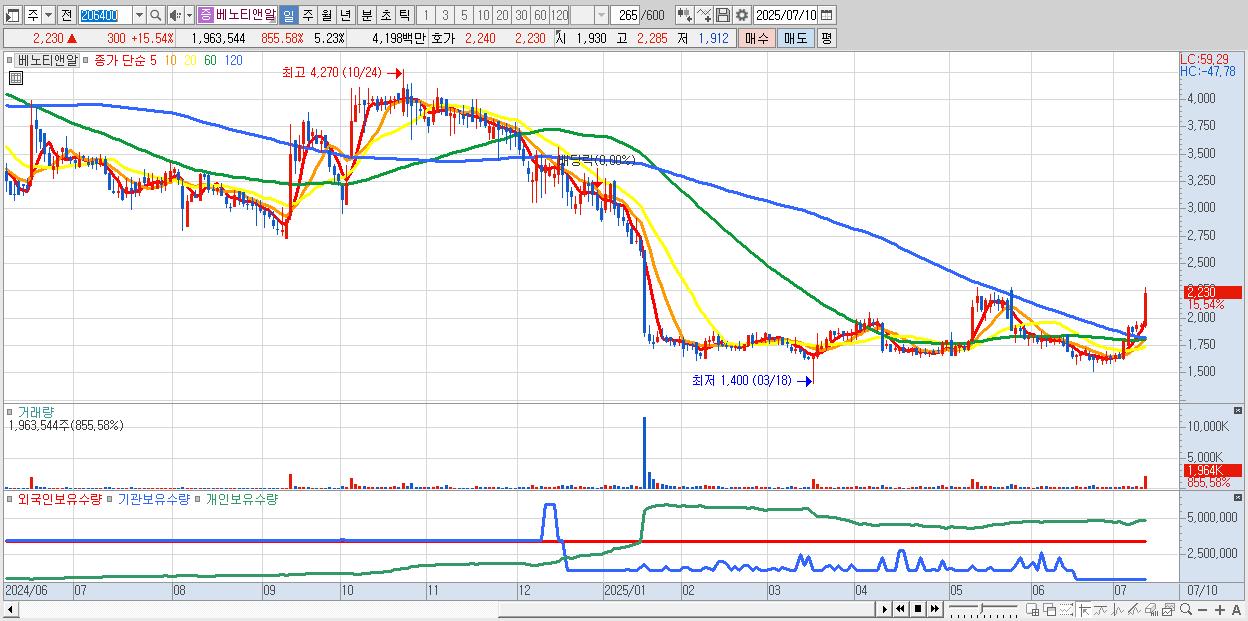Image resolution: width=1248 pixels, height=621 pixels.
Task: Click the 베노티앤알 chart legend label
Action: tap(47, 60)
